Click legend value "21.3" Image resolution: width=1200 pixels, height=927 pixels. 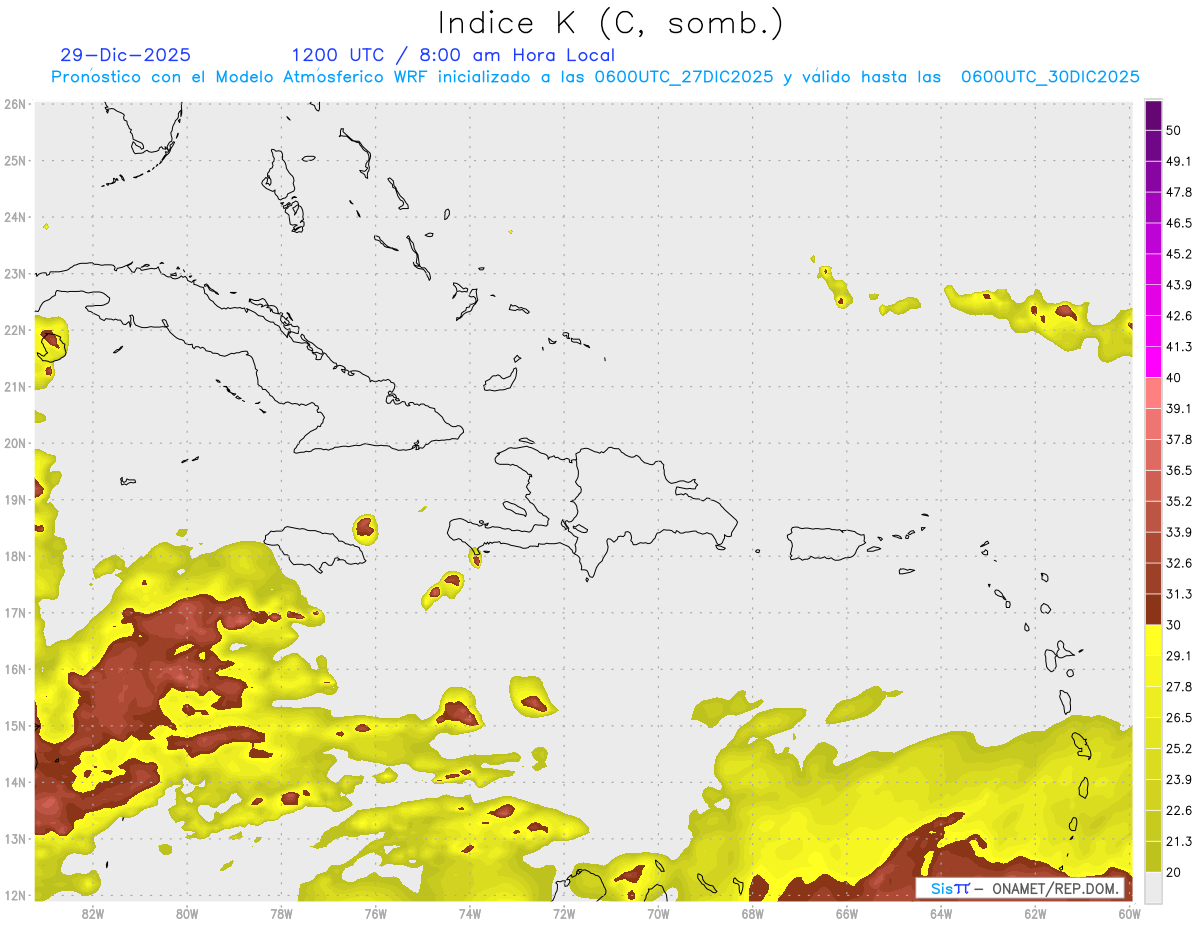point(1179,842)
